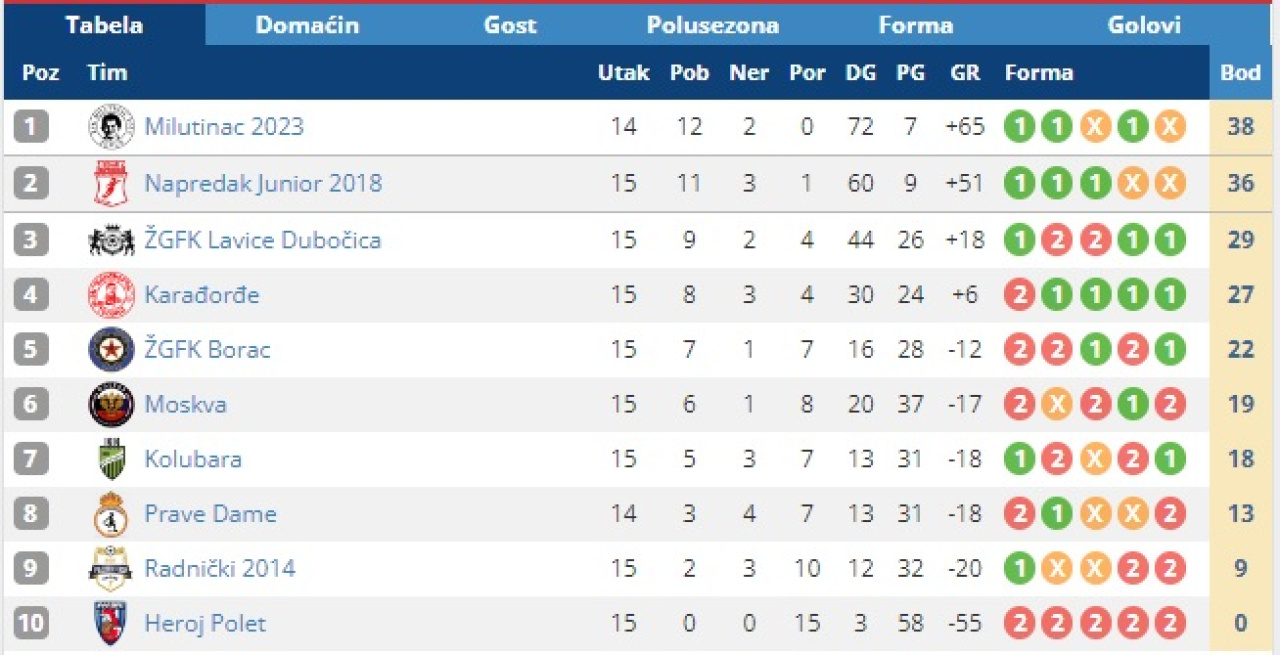This screenshot has width=1280, height=655.
Task: Click the Heroj Polet shield logo
Action: (111, 623)
